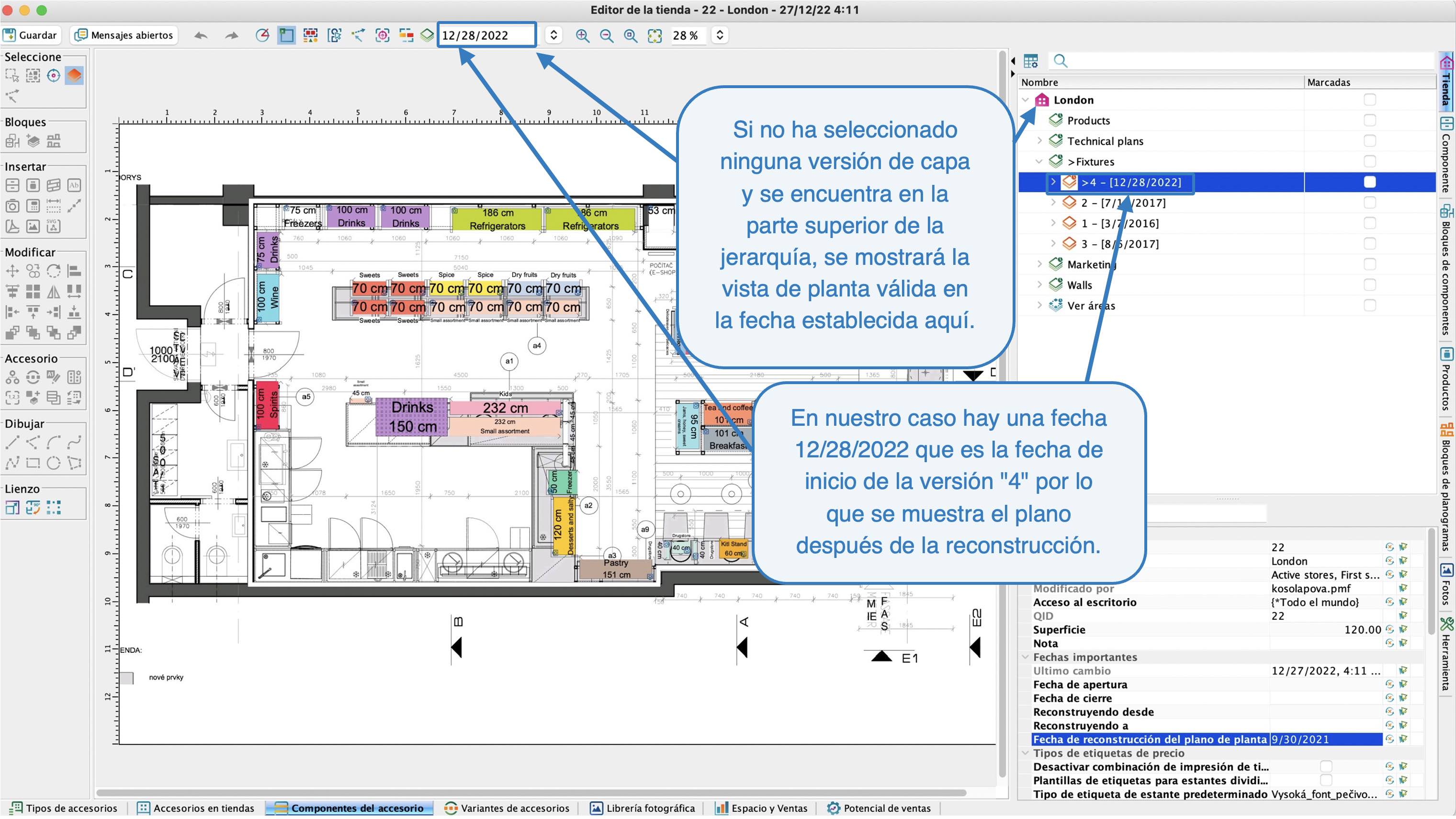This screenshot has width=1456, height=819.
Task: Select the move arrows tool under Modificar
Action: tap(12, 271)
